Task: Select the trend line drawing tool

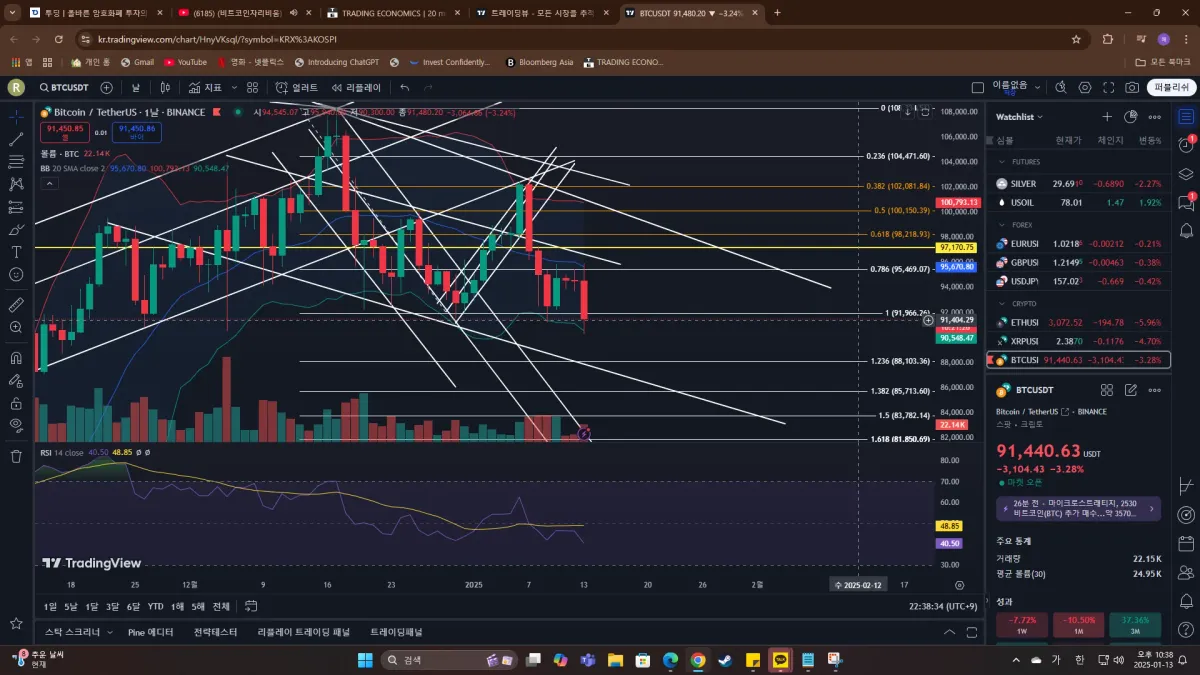Action: coord(16,139)
